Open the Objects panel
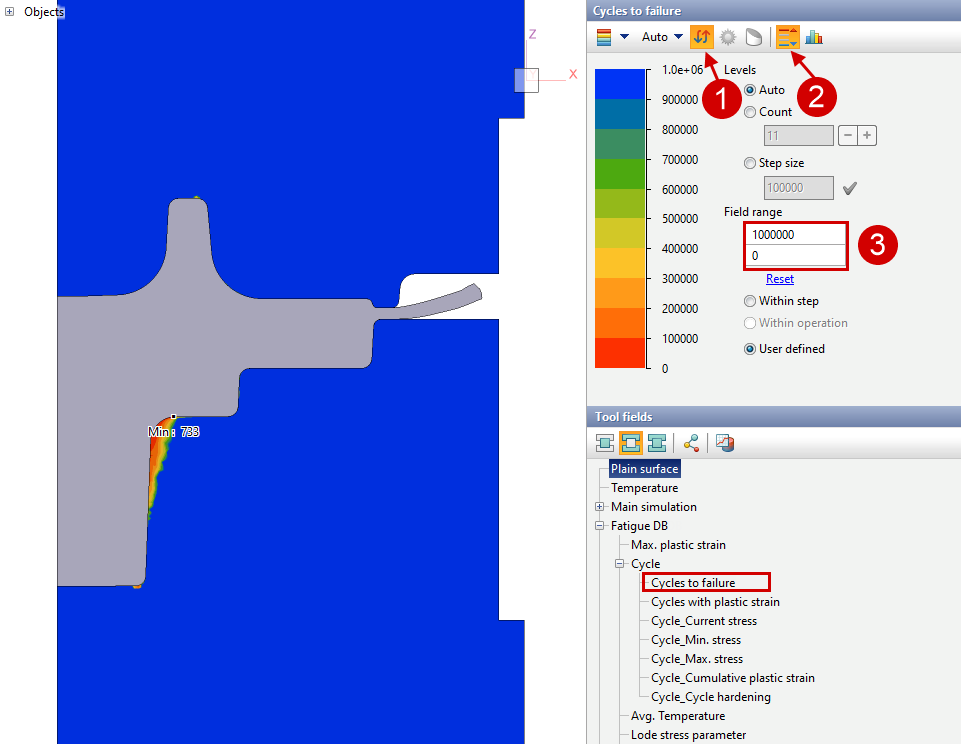 tap(9, 12)
